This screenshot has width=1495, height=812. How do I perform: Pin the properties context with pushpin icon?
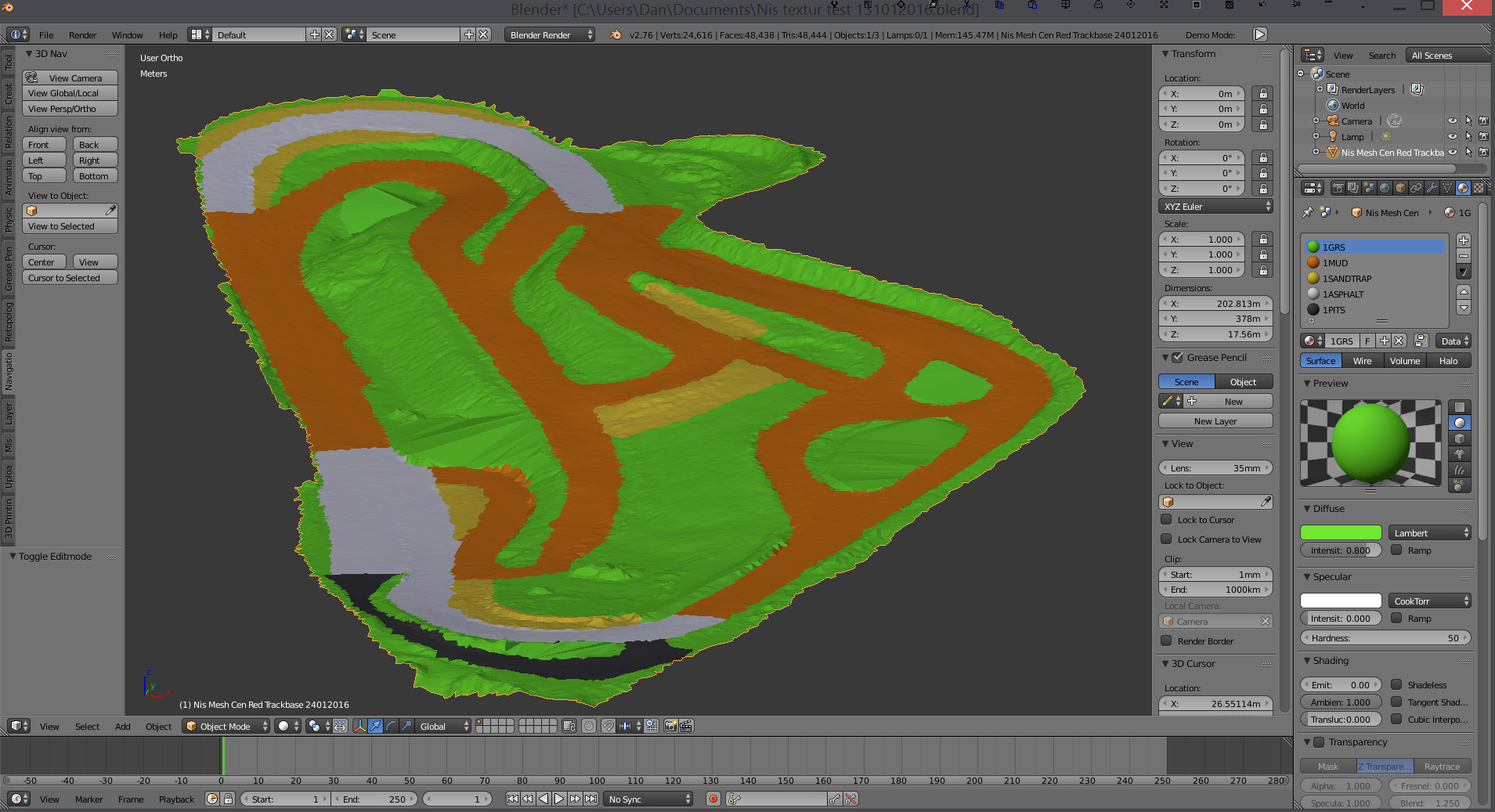[x=1307, y=212]
